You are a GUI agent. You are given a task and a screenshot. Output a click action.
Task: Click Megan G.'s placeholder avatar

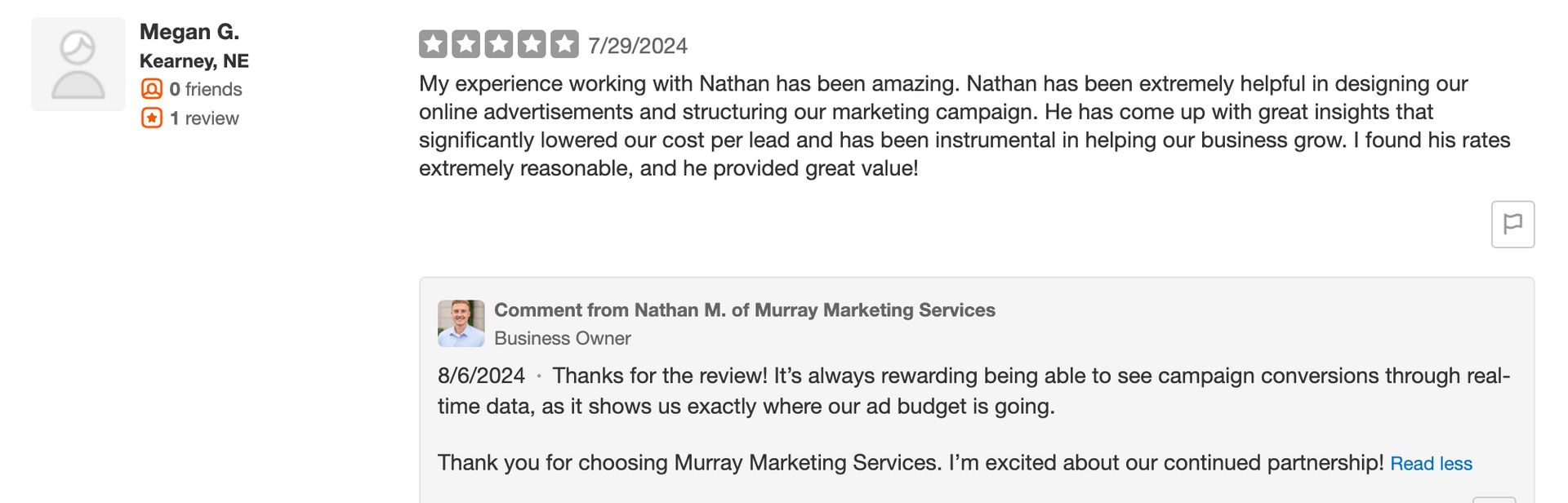(78, 65)
